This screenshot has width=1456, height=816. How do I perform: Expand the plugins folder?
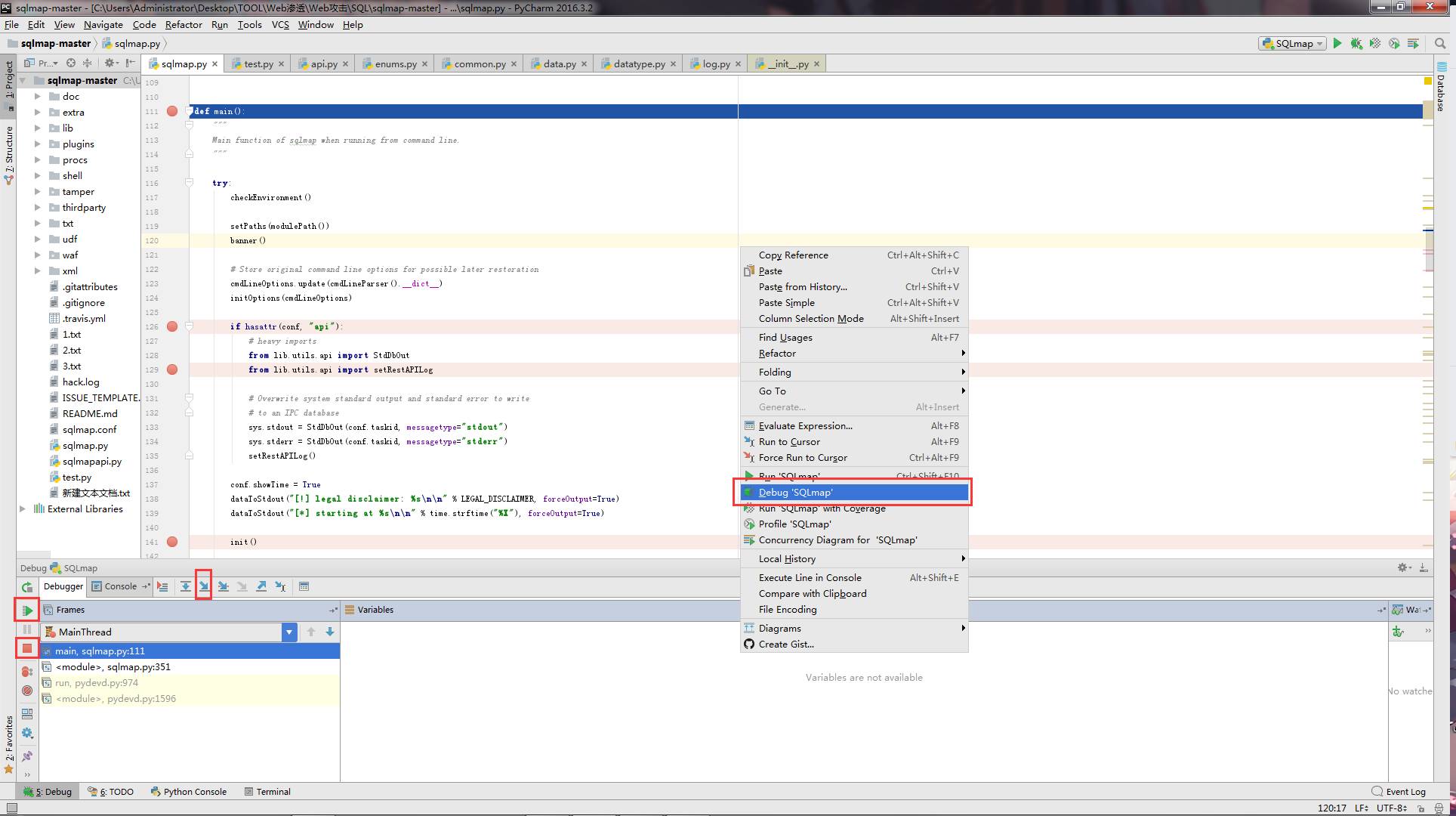click(38, 144)
